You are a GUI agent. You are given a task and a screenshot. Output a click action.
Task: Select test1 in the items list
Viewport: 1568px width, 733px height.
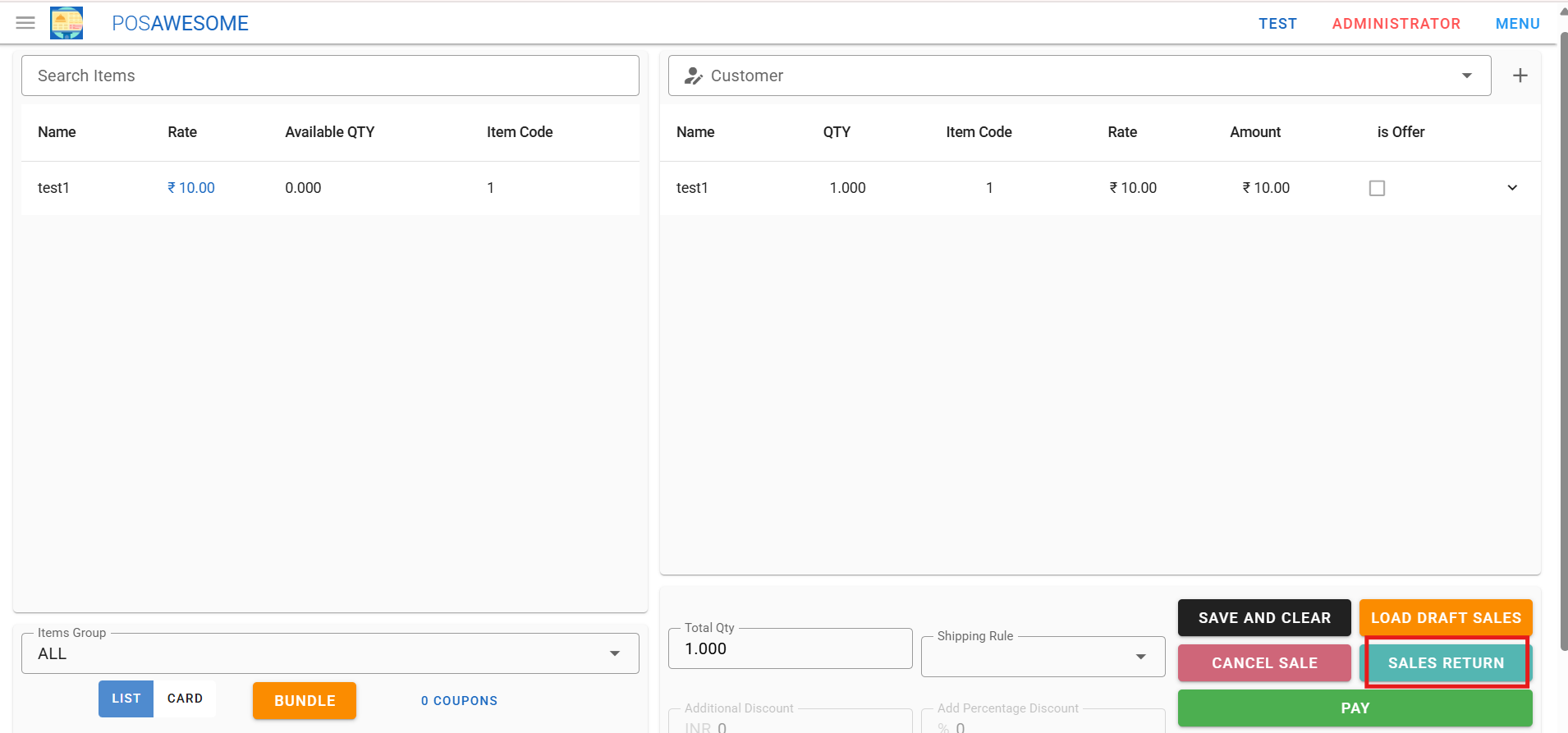[x=53, y=188]
